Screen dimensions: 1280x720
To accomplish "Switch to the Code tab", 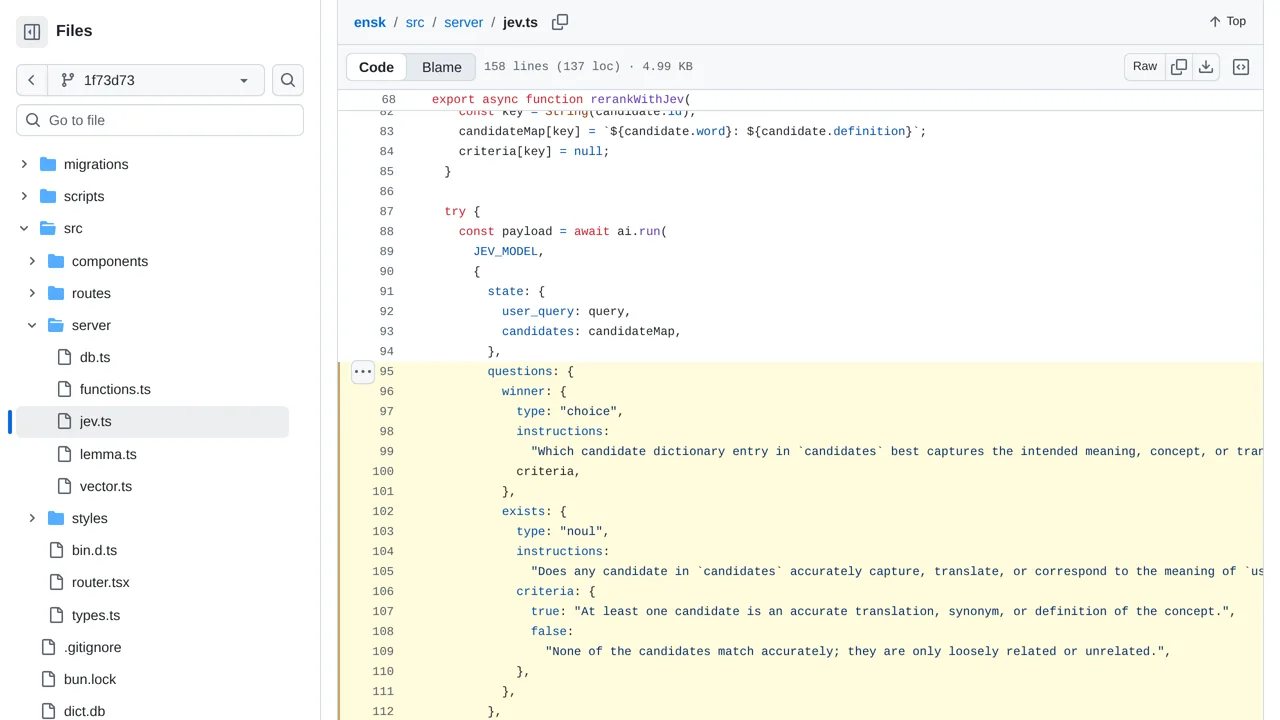I will (x=377, y=67).
